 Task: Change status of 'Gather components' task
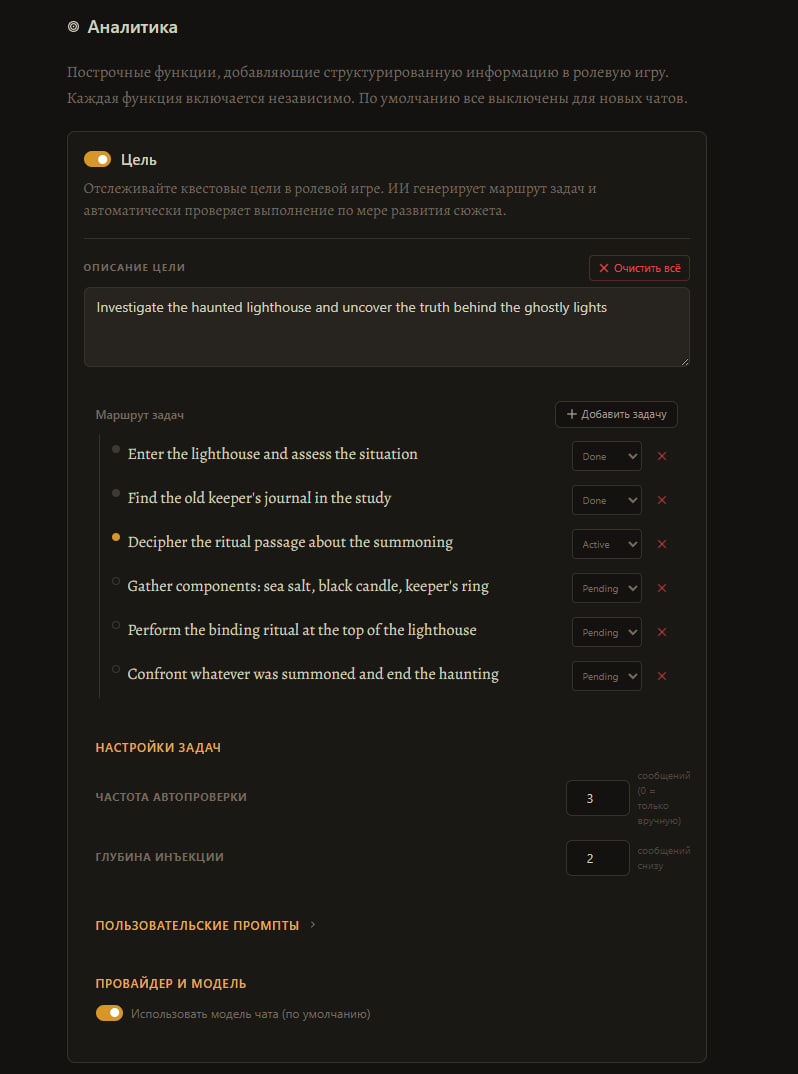pyautogui.click(x=607, y=588)
